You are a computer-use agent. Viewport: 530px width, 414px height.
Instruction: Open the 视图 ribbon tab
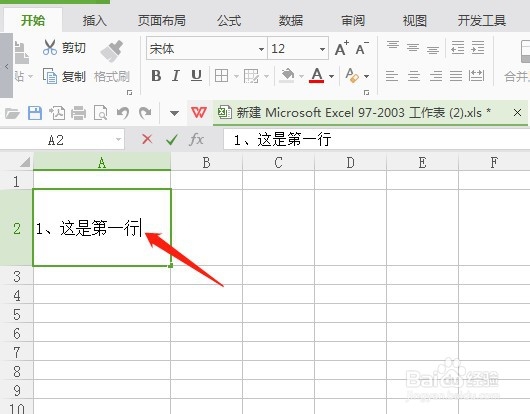(414, 21)
